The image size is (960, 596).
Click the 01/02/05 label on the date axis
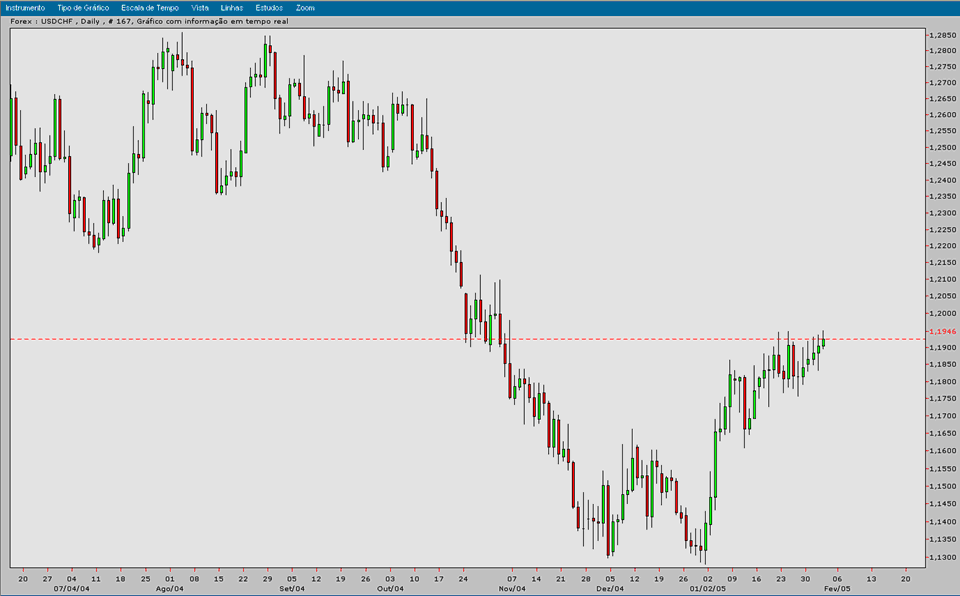click(708, 589)
